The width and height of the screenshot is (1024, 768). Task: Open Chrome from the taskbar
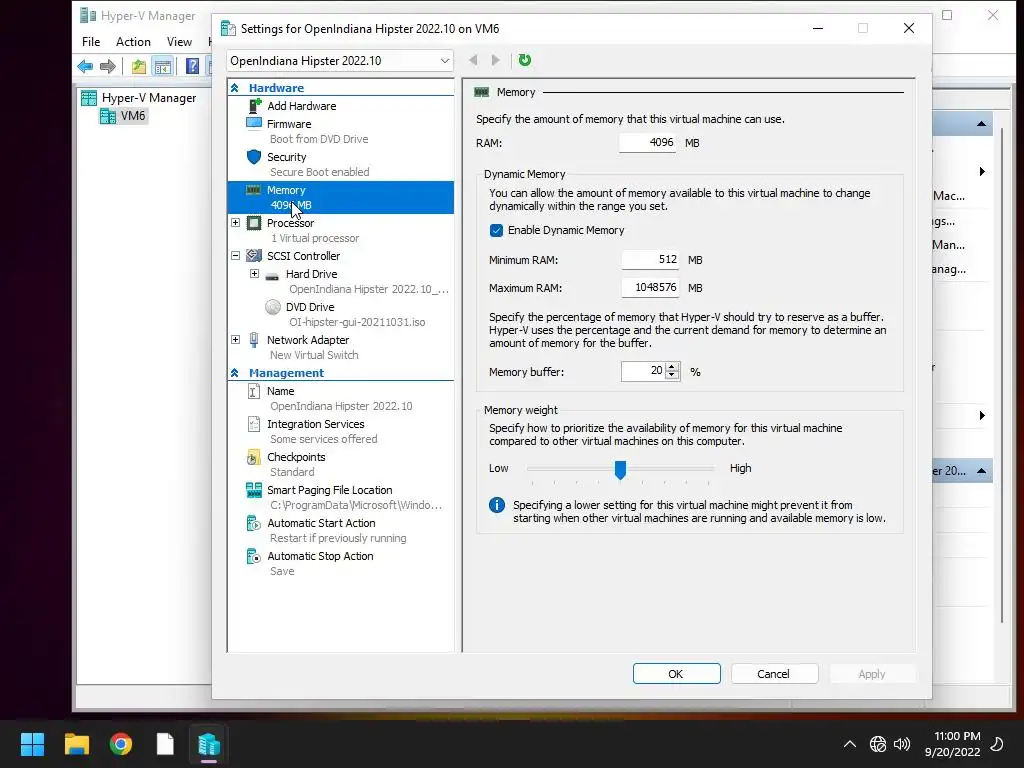tap(121, 744)
